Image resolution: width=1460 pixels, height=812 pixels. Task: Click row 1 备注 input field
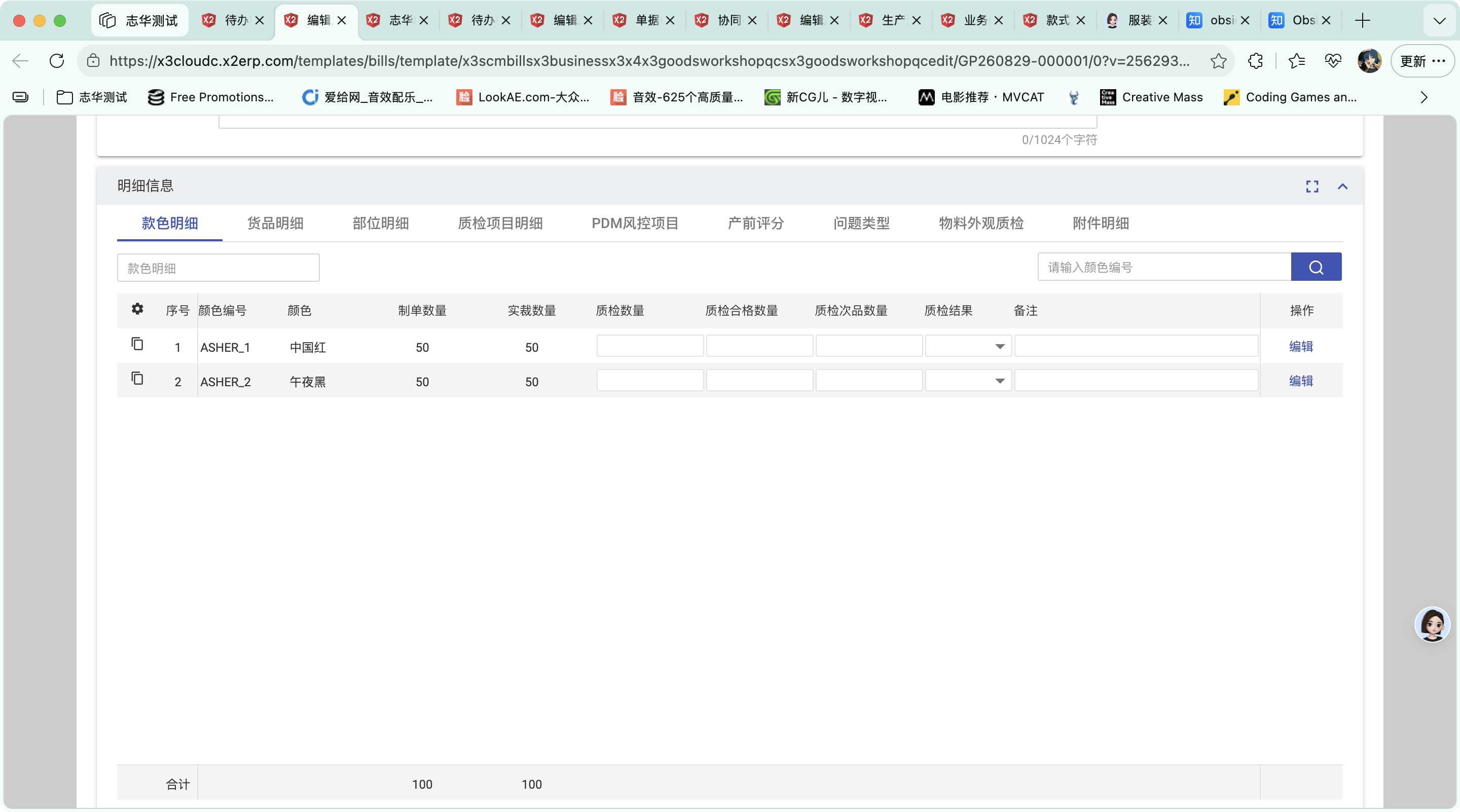coord(1136,346)
